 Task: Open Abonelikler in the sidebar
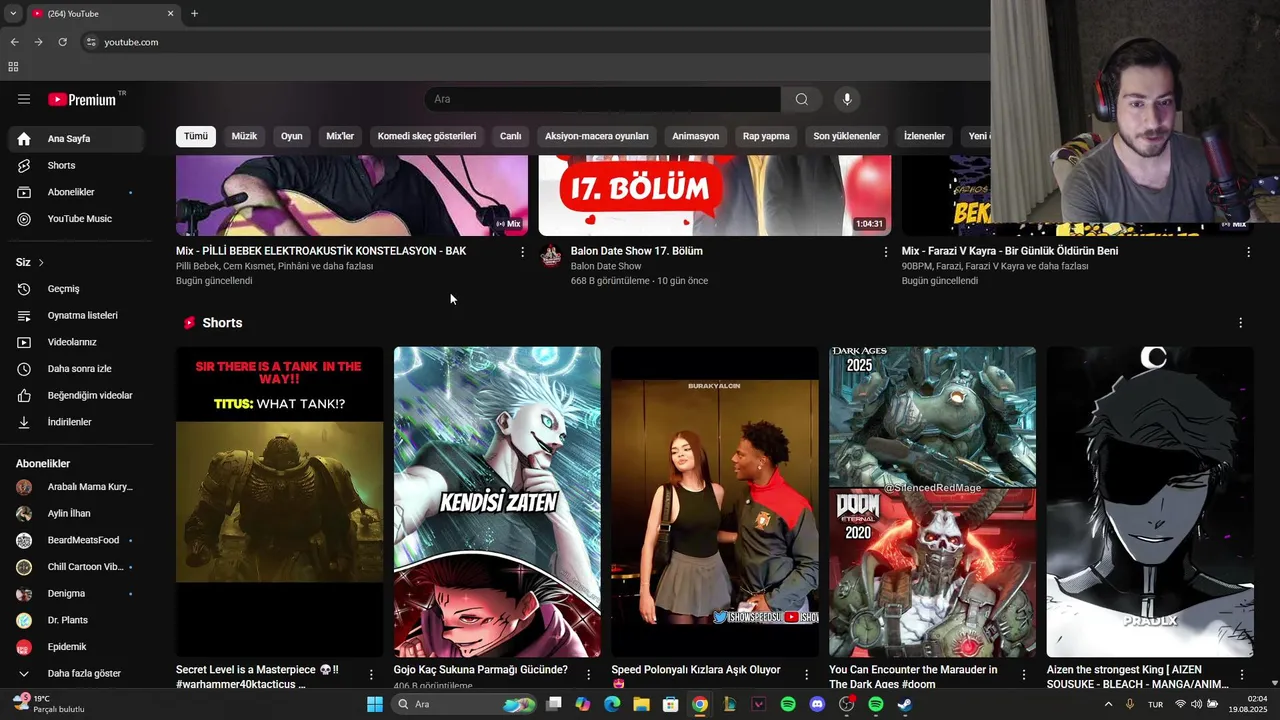coord(77,192)
